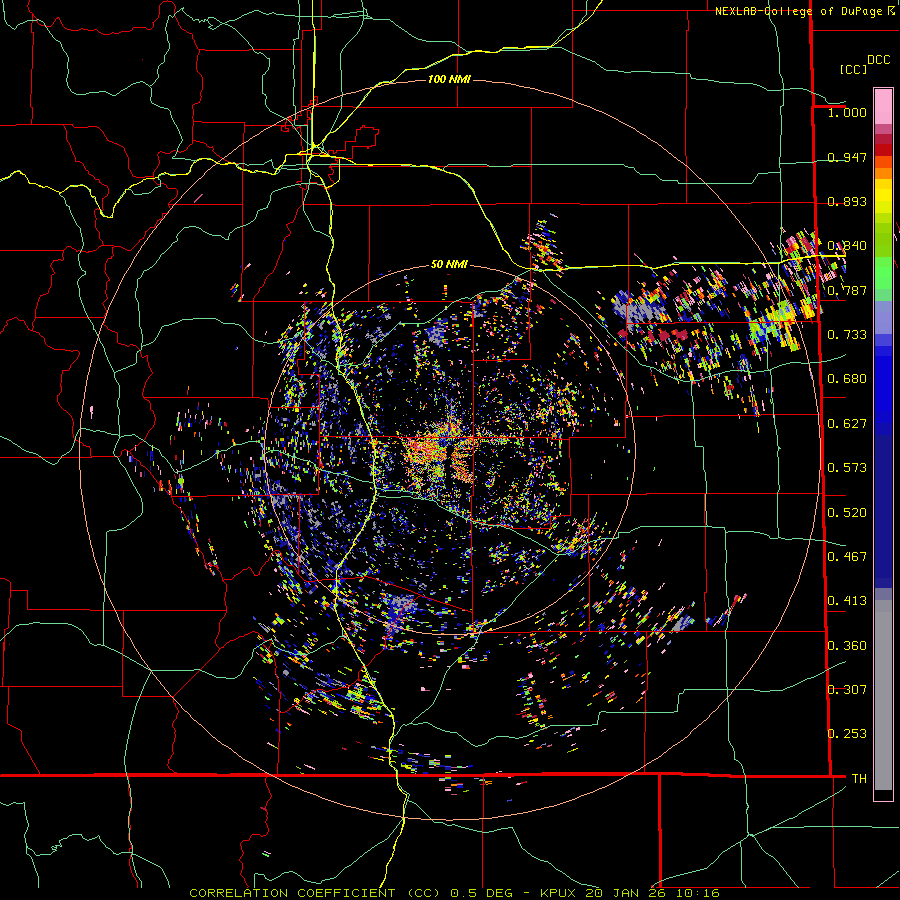Click the 0.413 scale label

point(847,601)
